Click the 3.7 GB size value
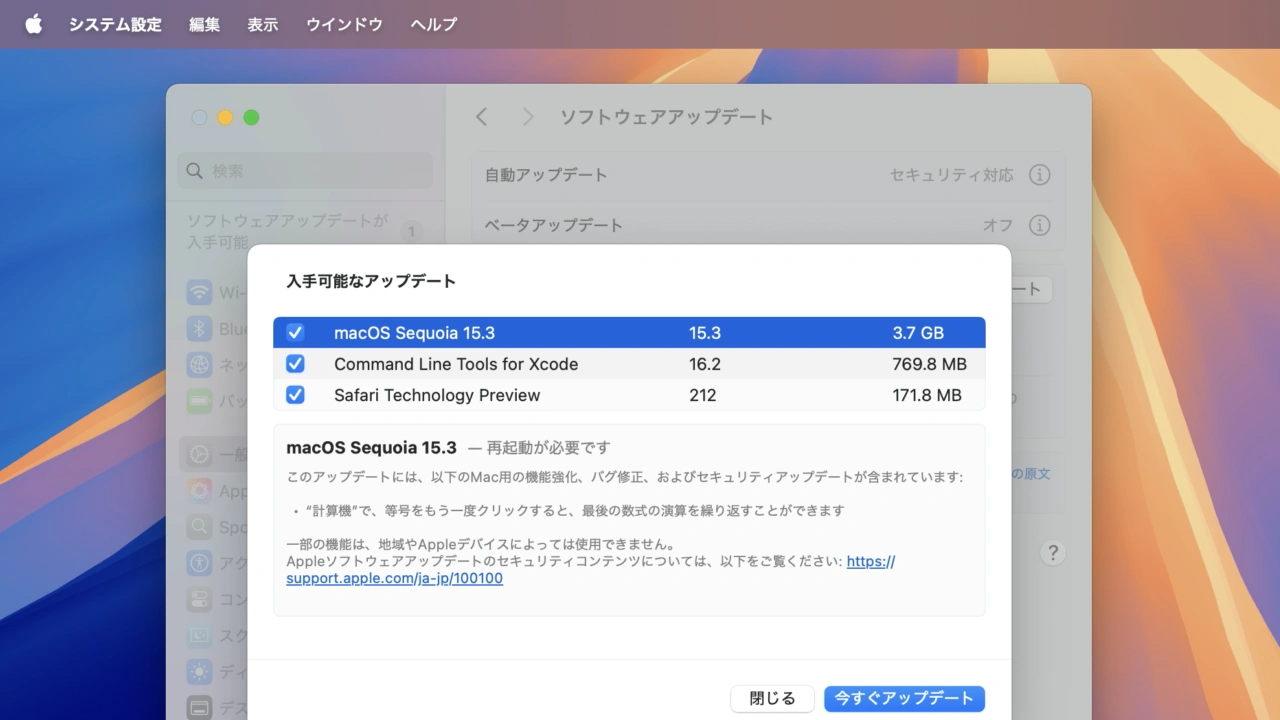 [918, 333]
